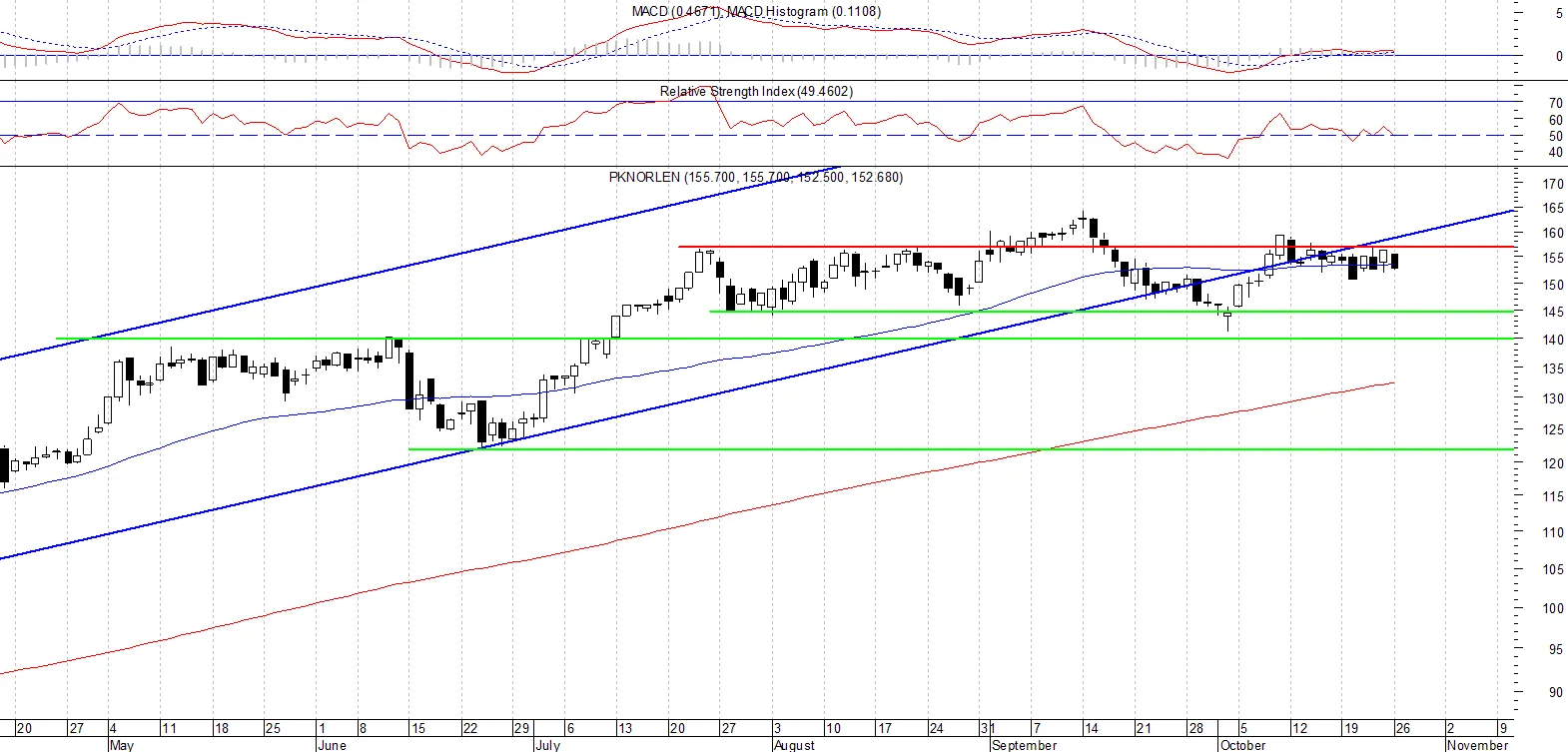Click the 40 level on the RSI axis
1568x752 pixels.
tap(1556, 153)
